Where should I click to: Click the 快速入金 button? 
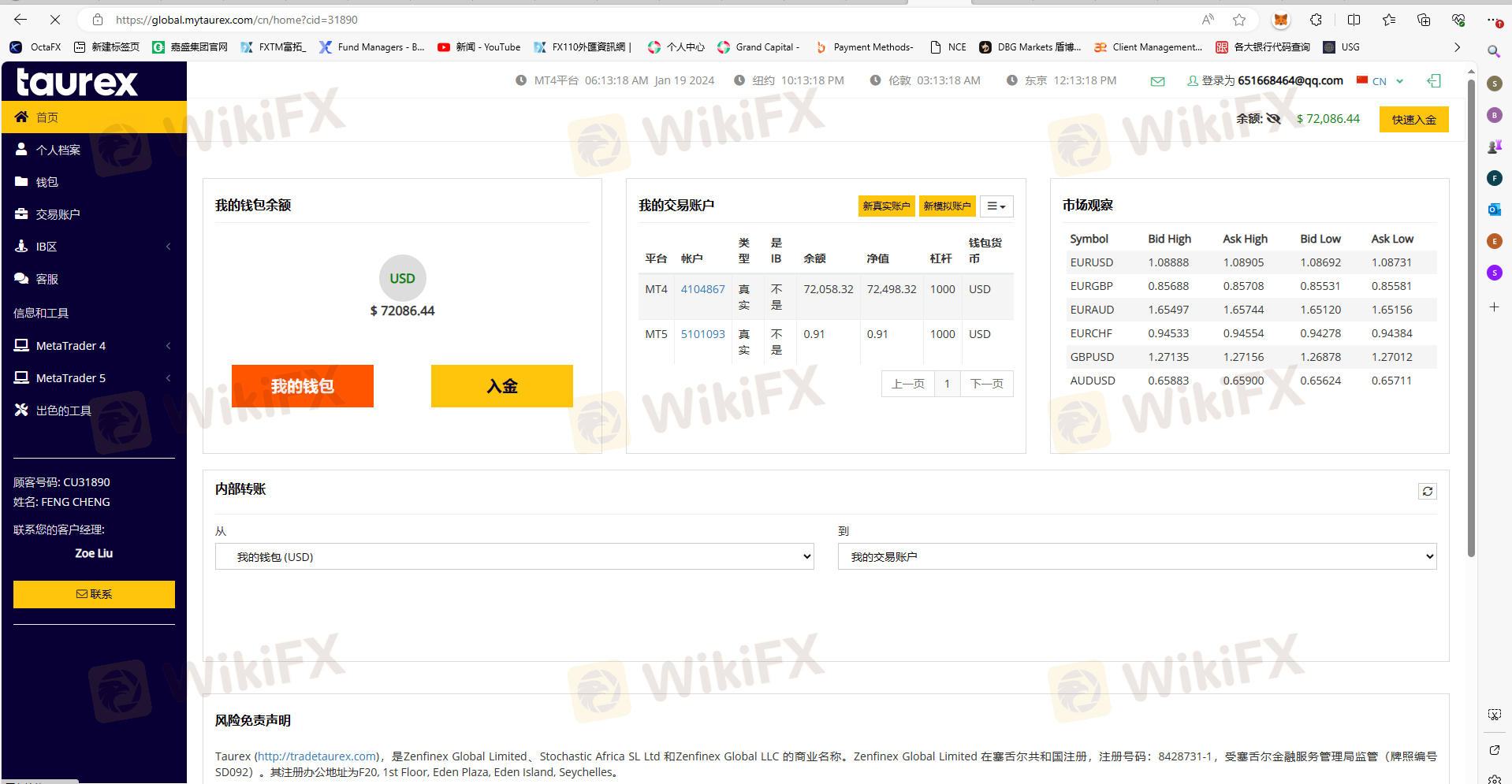1413,119
